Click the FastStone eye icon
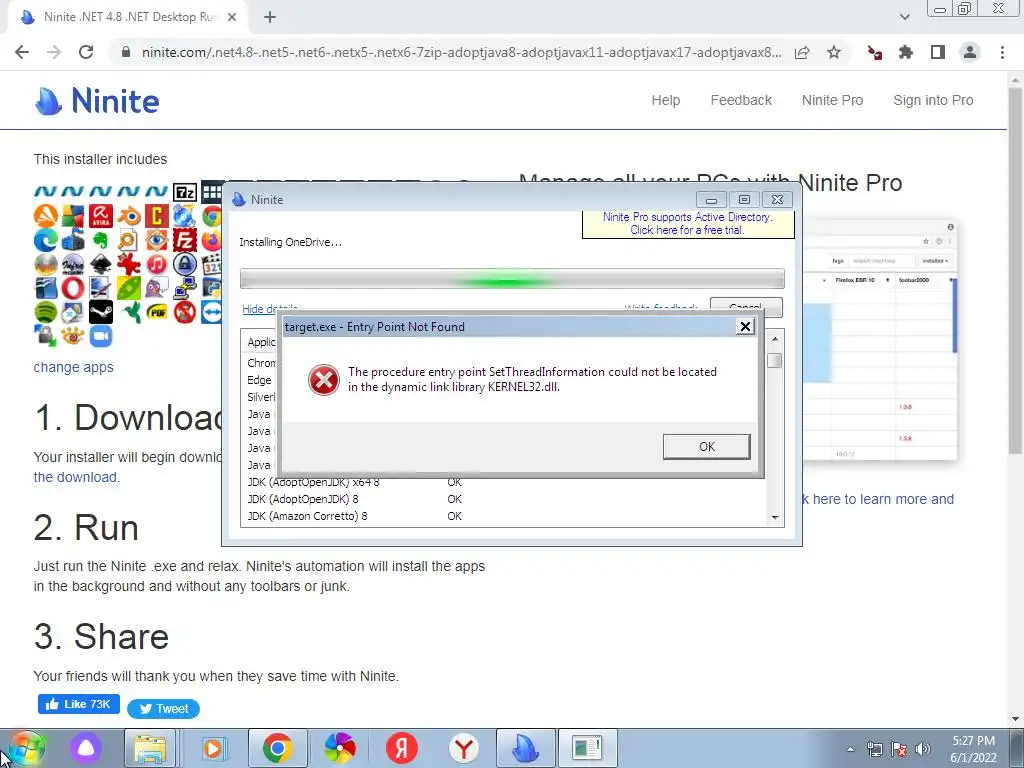Image resolution: width=1024 pixels, height=768 pixels. tap(157, 240)
